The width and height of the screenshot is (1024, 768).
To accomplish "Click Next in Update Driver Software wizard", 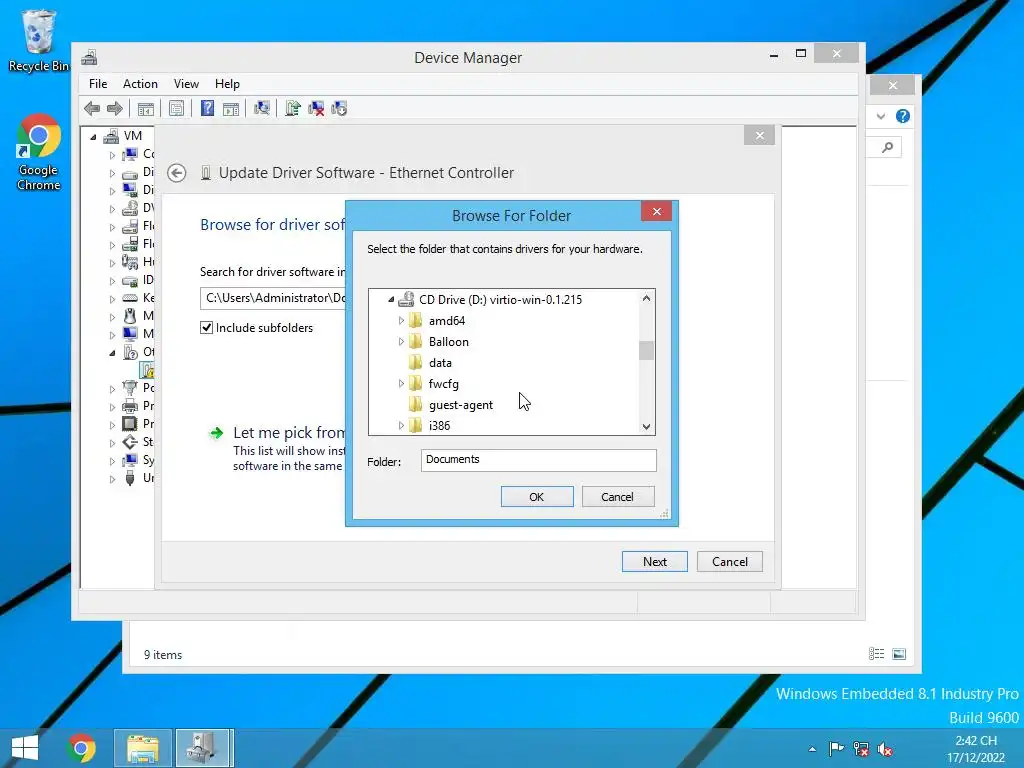I will pyautogui.click(x=654, y=562).
